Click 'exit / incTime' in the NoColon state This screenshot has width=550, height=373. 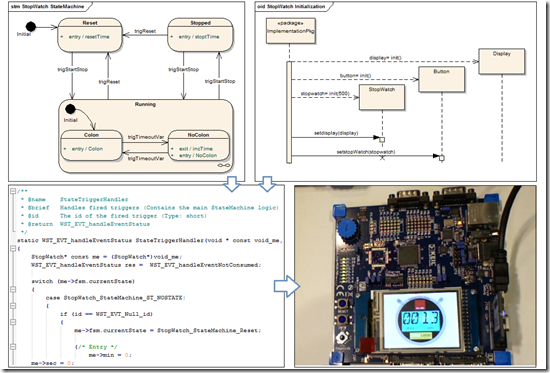pos(196,149)
